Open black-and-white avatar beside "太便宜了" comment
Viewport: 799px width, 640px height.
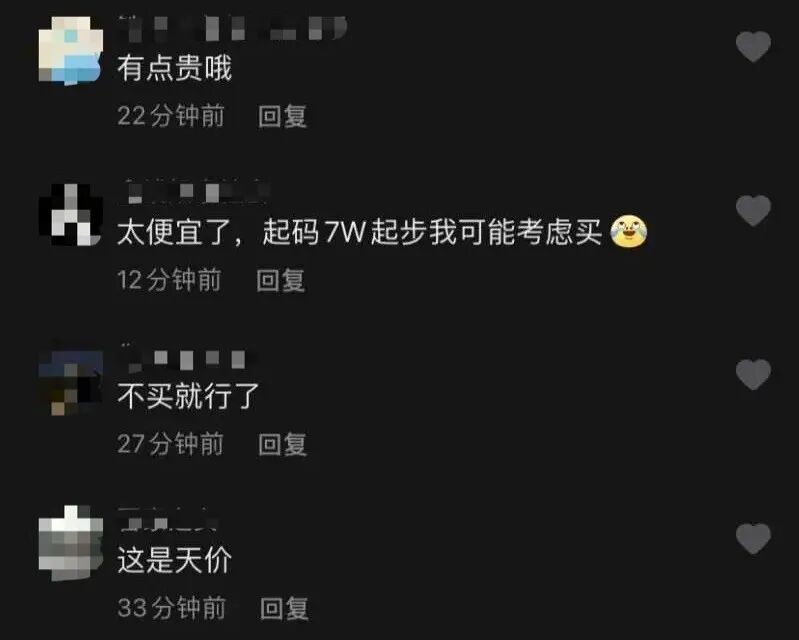[71, 215]
